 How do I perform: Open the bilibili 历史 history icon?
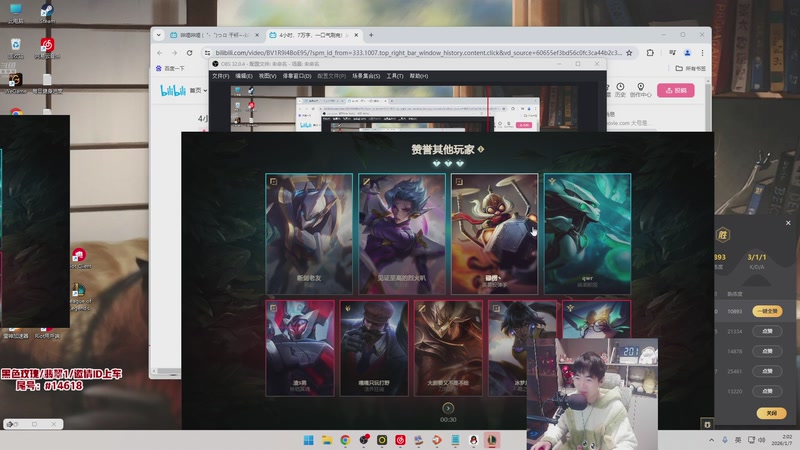620,90
